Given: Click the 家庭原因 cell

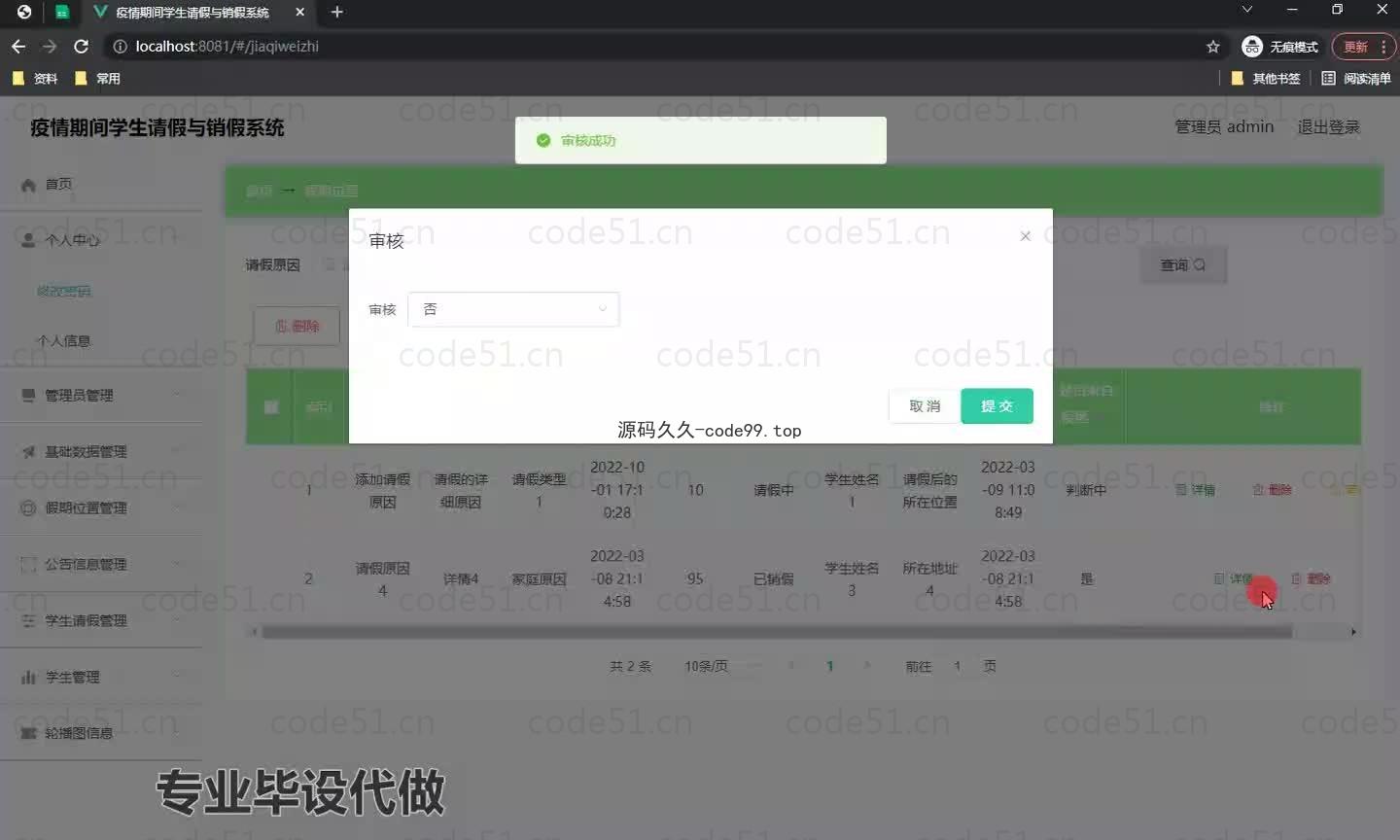Looking at the screenshot, I should (539, 578).
